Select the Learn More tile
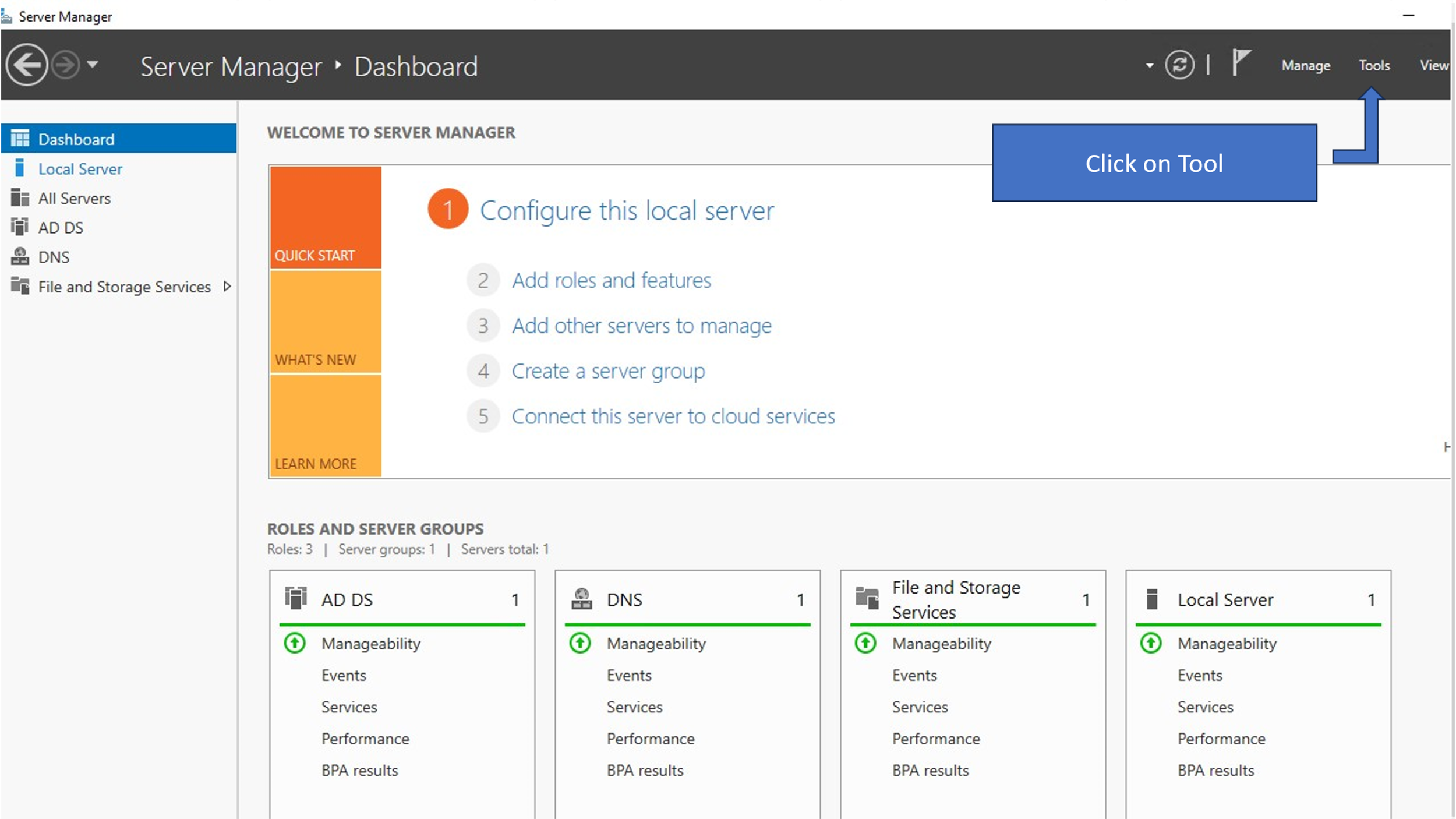This screenshot has width=1456, height=819. click(326, 426)
